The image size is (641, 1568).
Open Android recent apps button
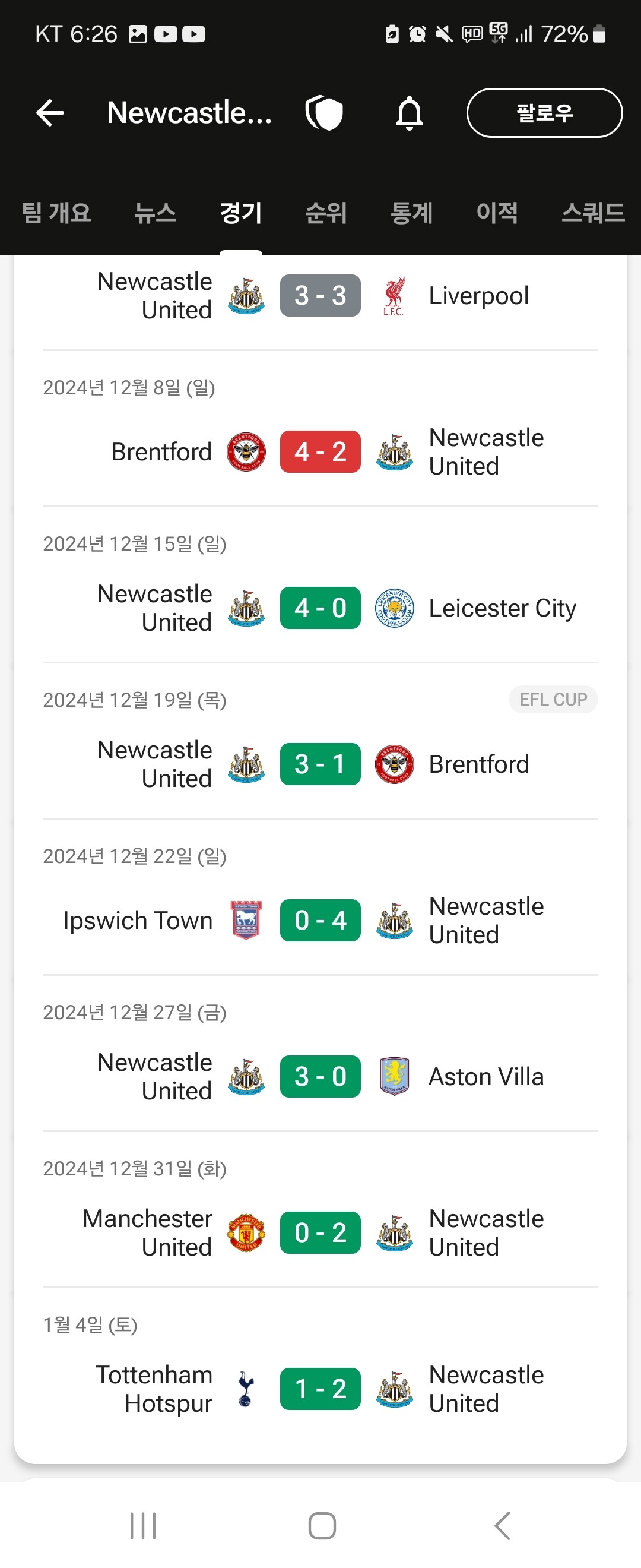[x=144, y=1525]
